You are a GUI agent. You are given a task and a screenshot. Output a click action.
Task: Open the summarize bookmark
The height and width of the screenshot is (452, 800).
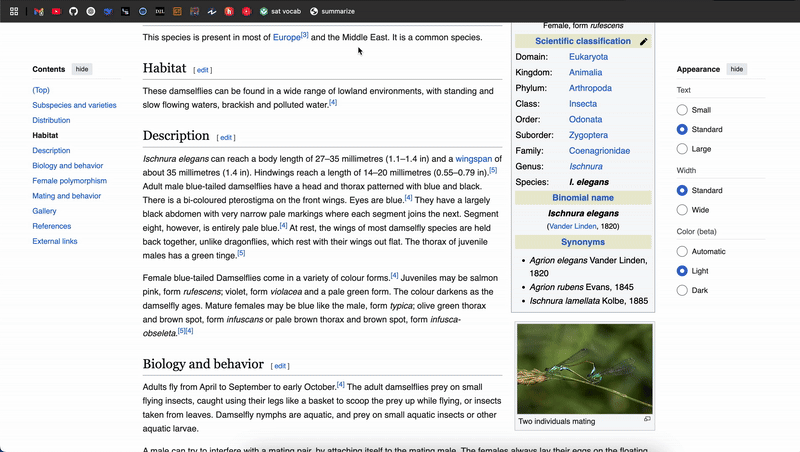(332, 11)
